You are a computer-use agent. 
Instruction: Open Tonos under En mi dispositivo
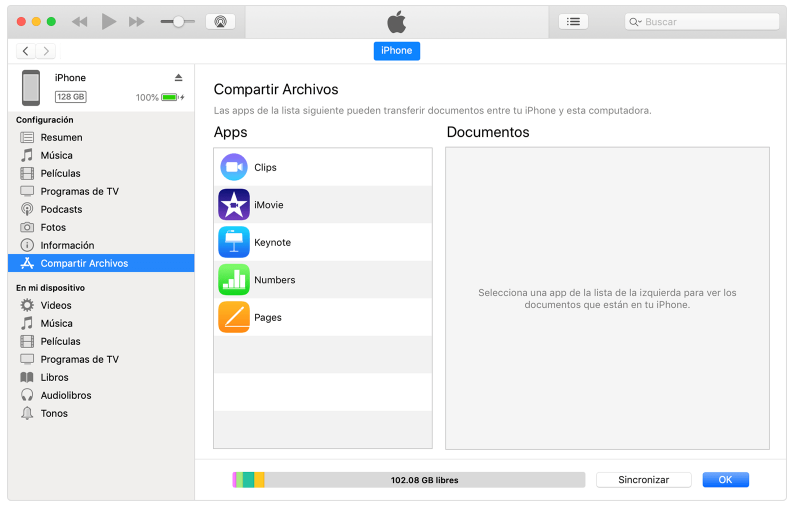(x=54, y=414)
